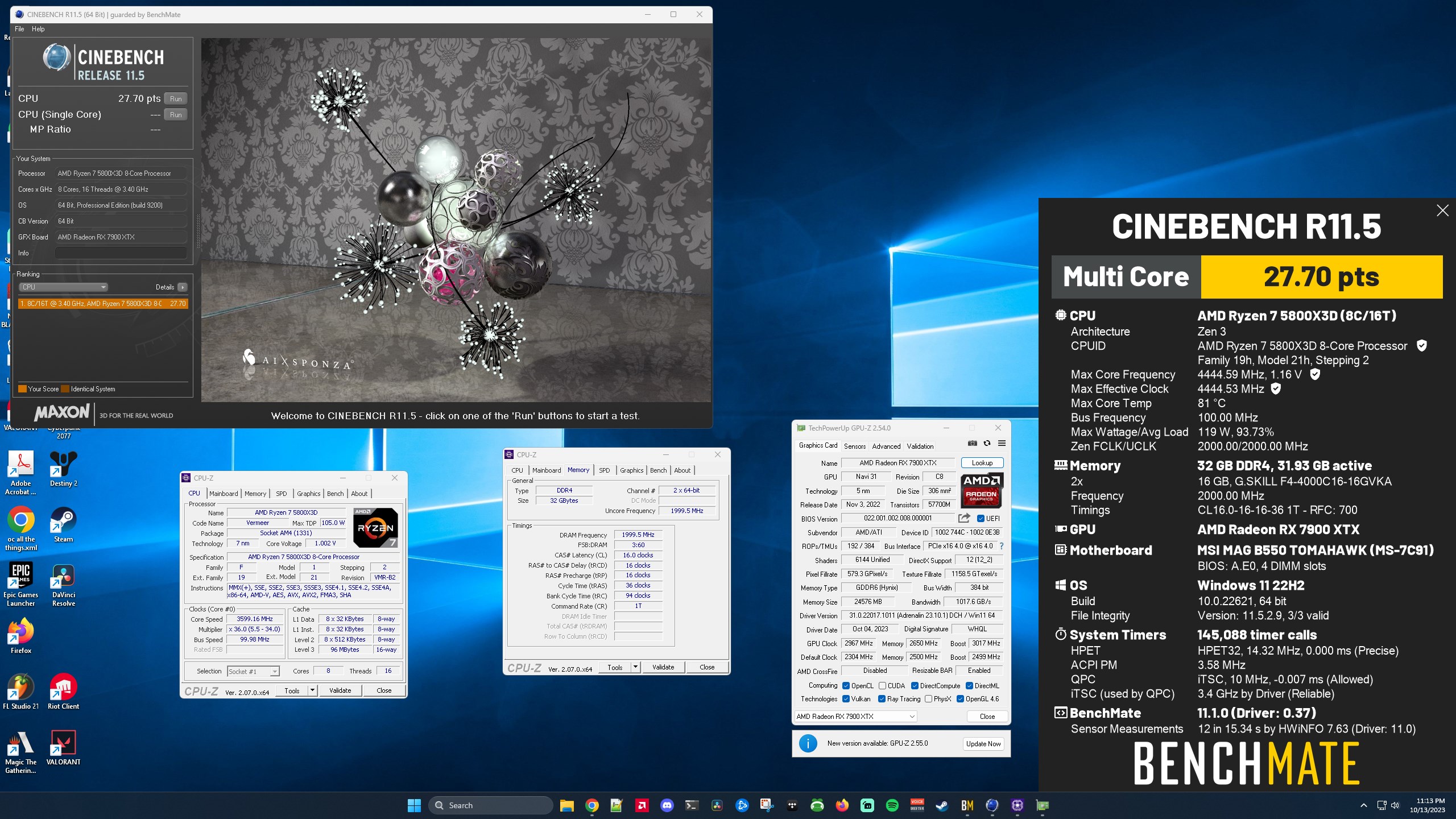The image size is (1456, 819).
Task: Open Spotify from the taskbar
Action: point(892,805)
